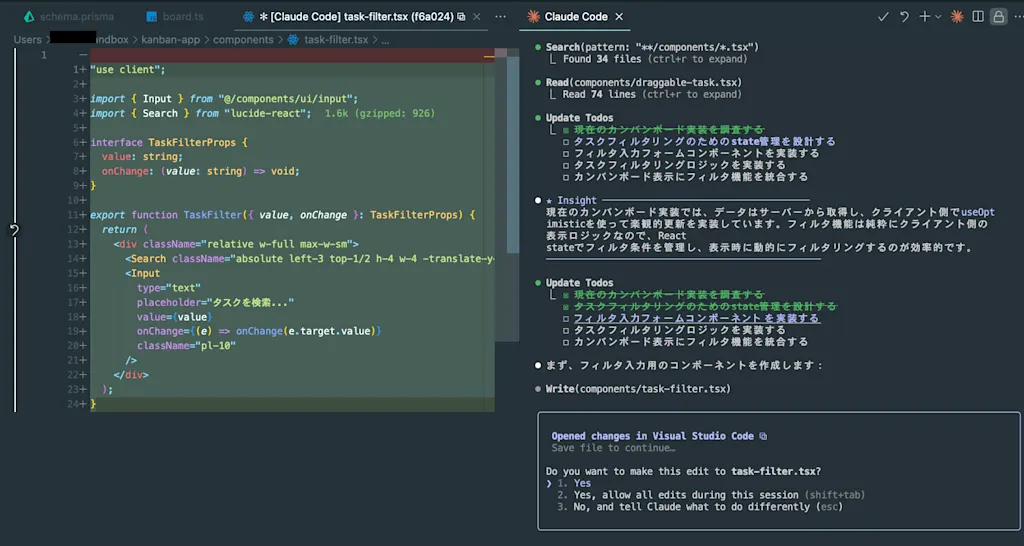Viewport: 1024px width, 546px height.
Task: Click checked todo checkbox in first Update Todos
Action: tap(566, 130)
